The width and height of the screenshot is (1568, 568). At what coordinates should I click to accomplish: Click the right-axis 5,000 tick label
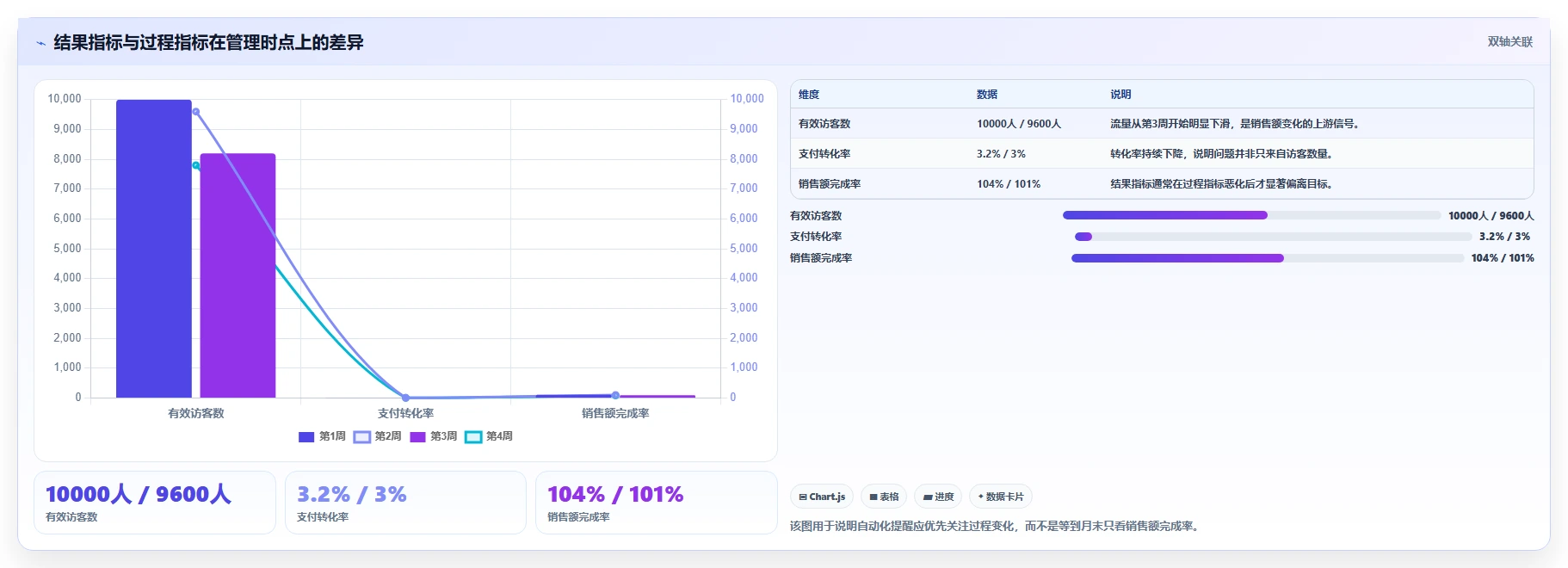point(744,248)
